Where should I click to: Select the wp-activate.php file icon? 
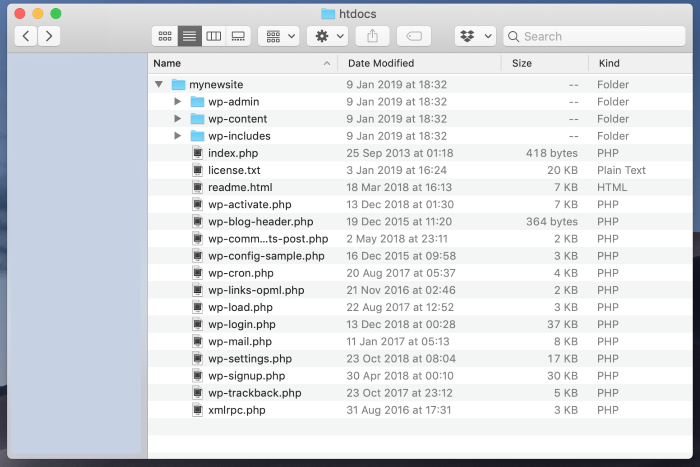click(x=197, y=204)
